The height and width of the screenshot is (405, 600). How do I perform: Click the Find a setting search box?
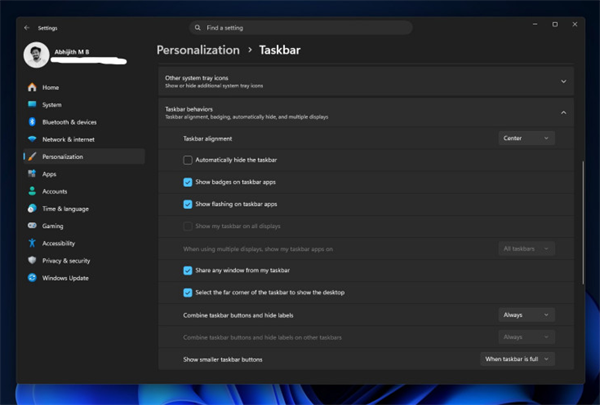click(x=301, y=28)
